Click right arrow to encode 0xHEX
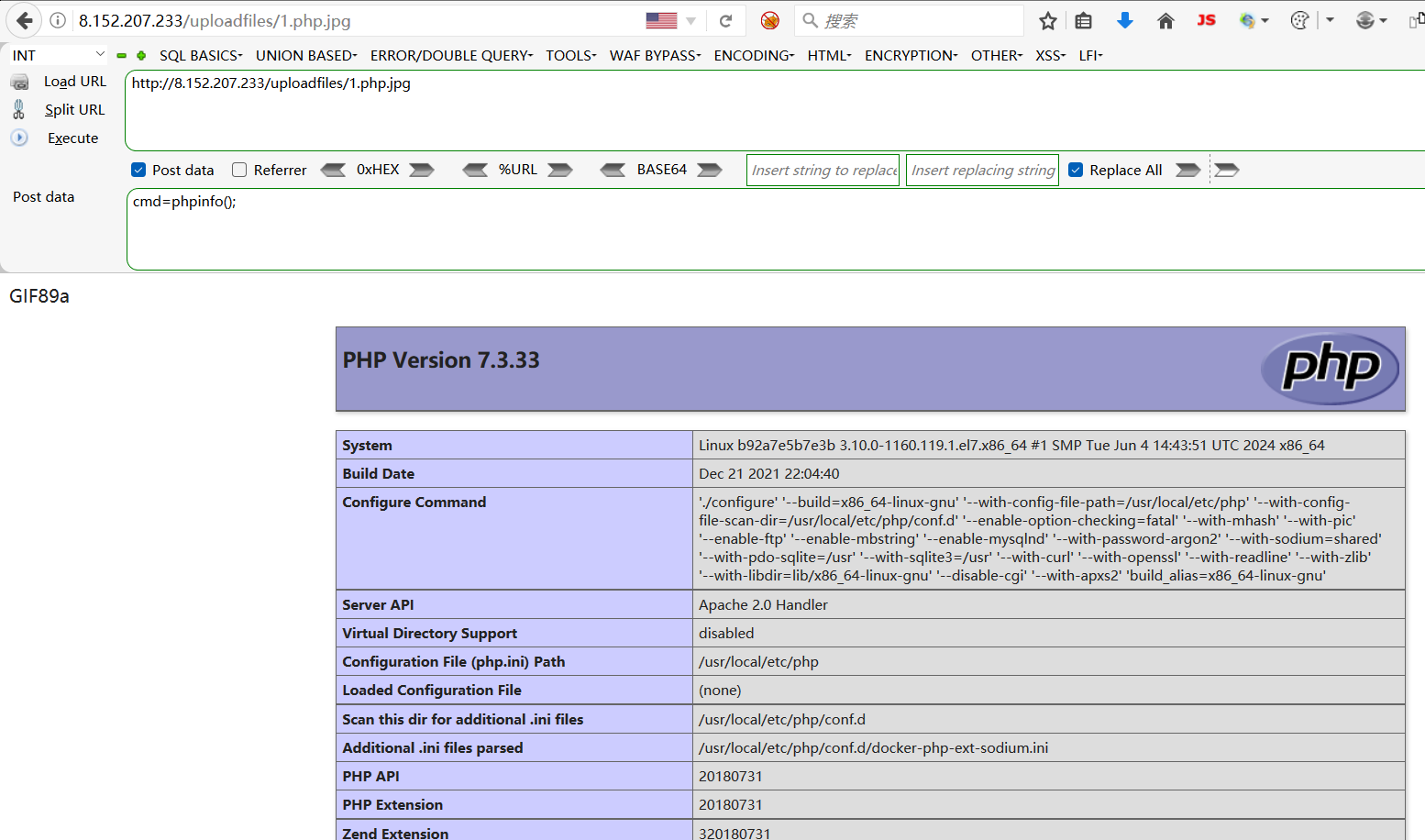1425x840 pixels. pos(422,170)
